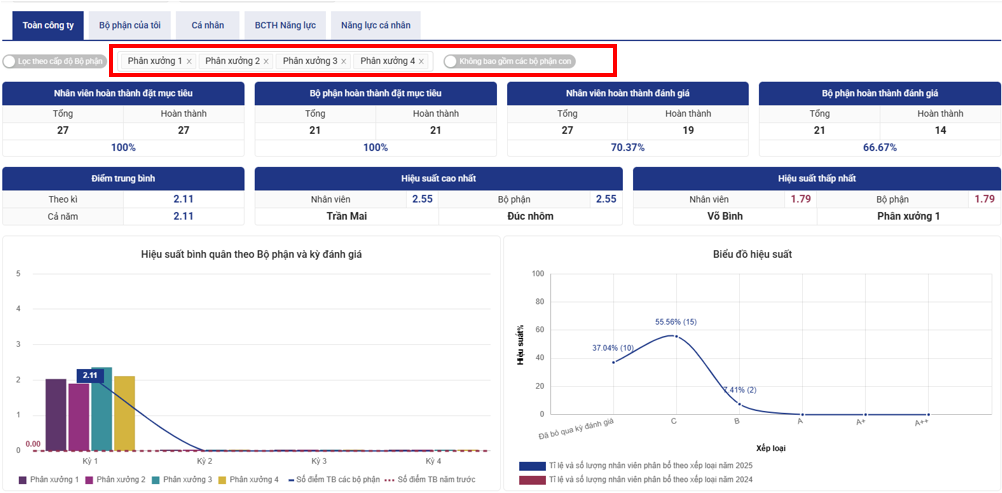Image resolution: width=1002 pixels, height=493 pixels.
Task: Go to Năng lực cá nhân tab
Action: point(375,24)
